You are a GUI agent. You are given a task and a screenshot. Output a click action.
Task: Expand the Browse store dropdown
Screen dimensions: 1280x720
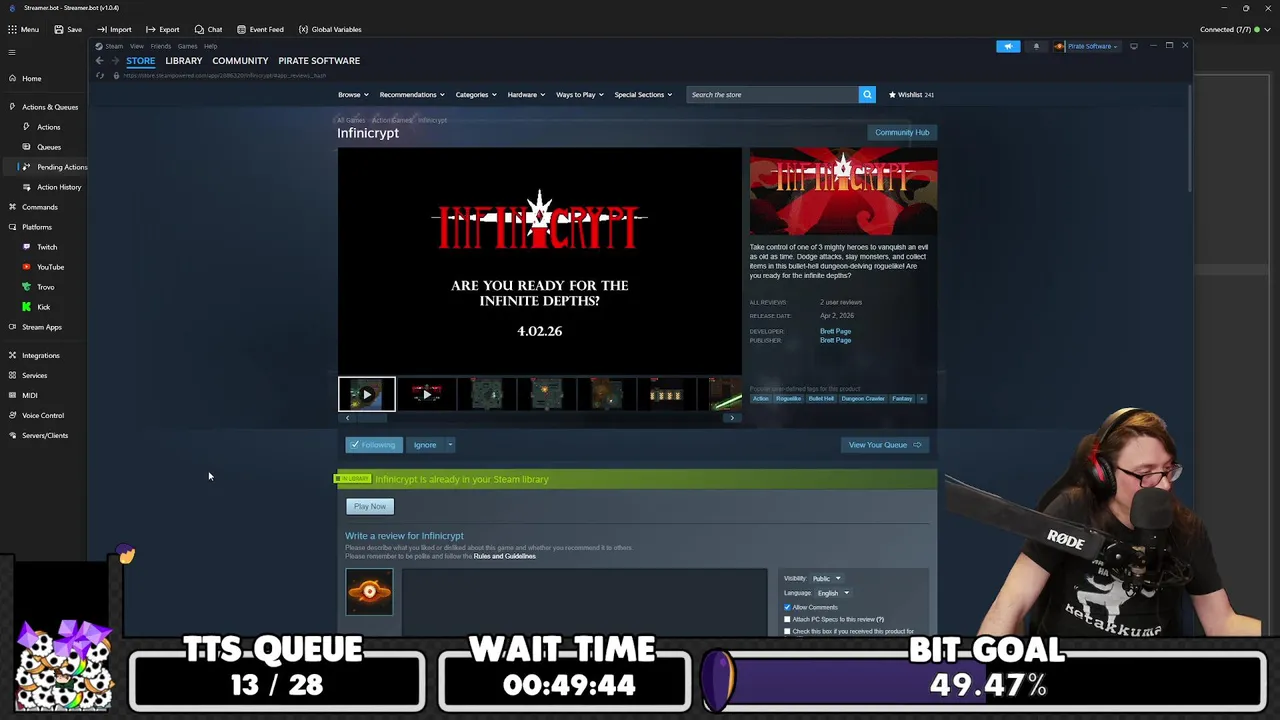353,95
